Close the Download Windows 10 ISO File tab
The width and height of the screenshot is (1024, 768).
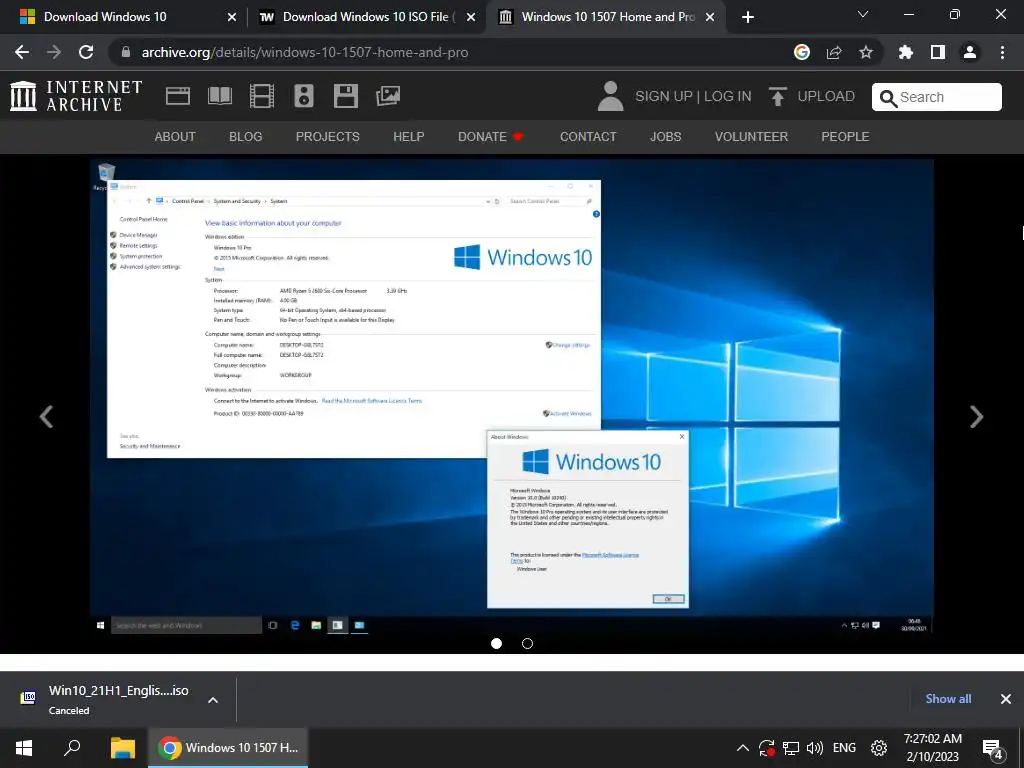coord(471,18)
